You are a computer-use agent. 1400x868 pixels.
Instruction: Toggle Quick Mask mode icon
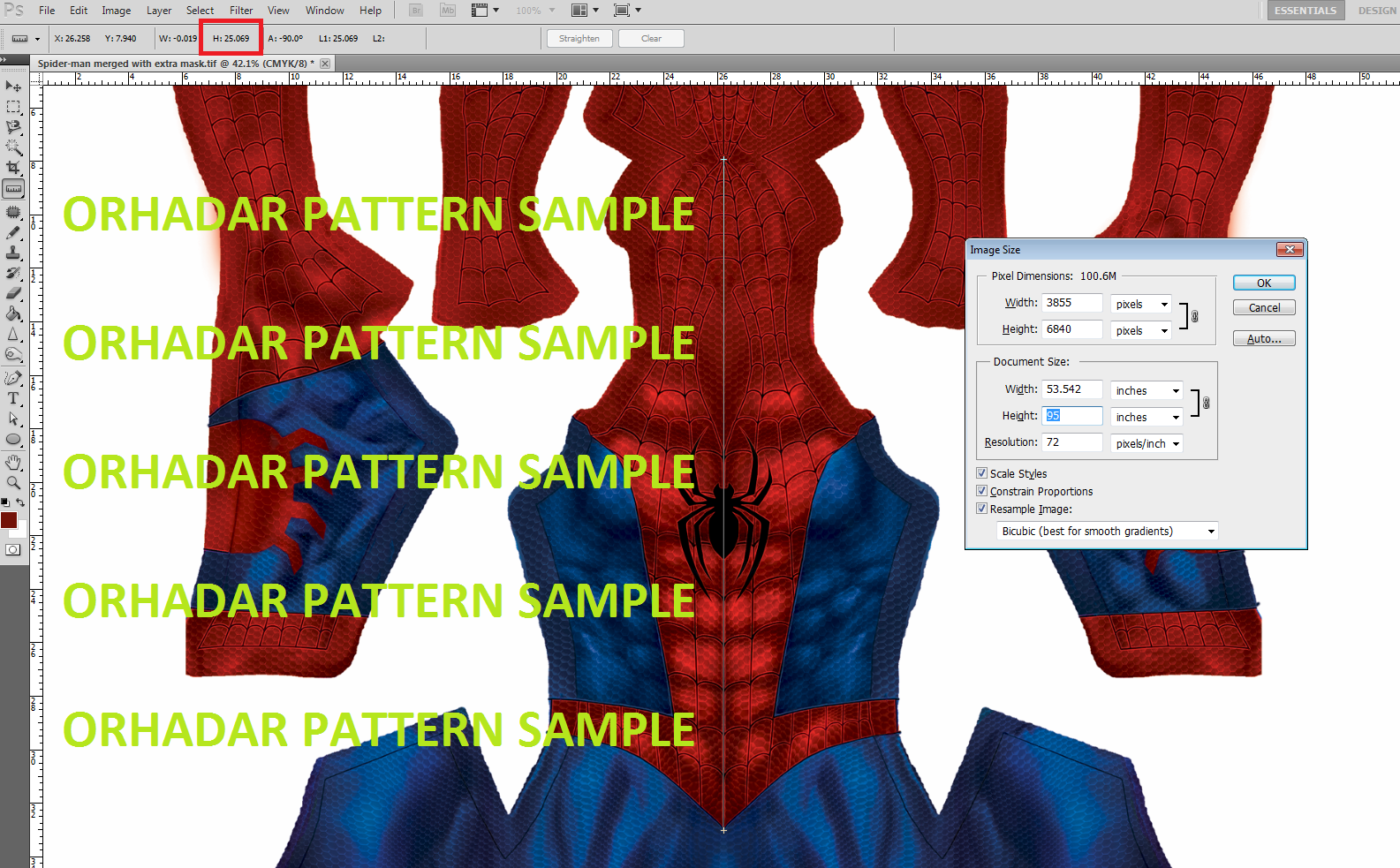(13, 549)
